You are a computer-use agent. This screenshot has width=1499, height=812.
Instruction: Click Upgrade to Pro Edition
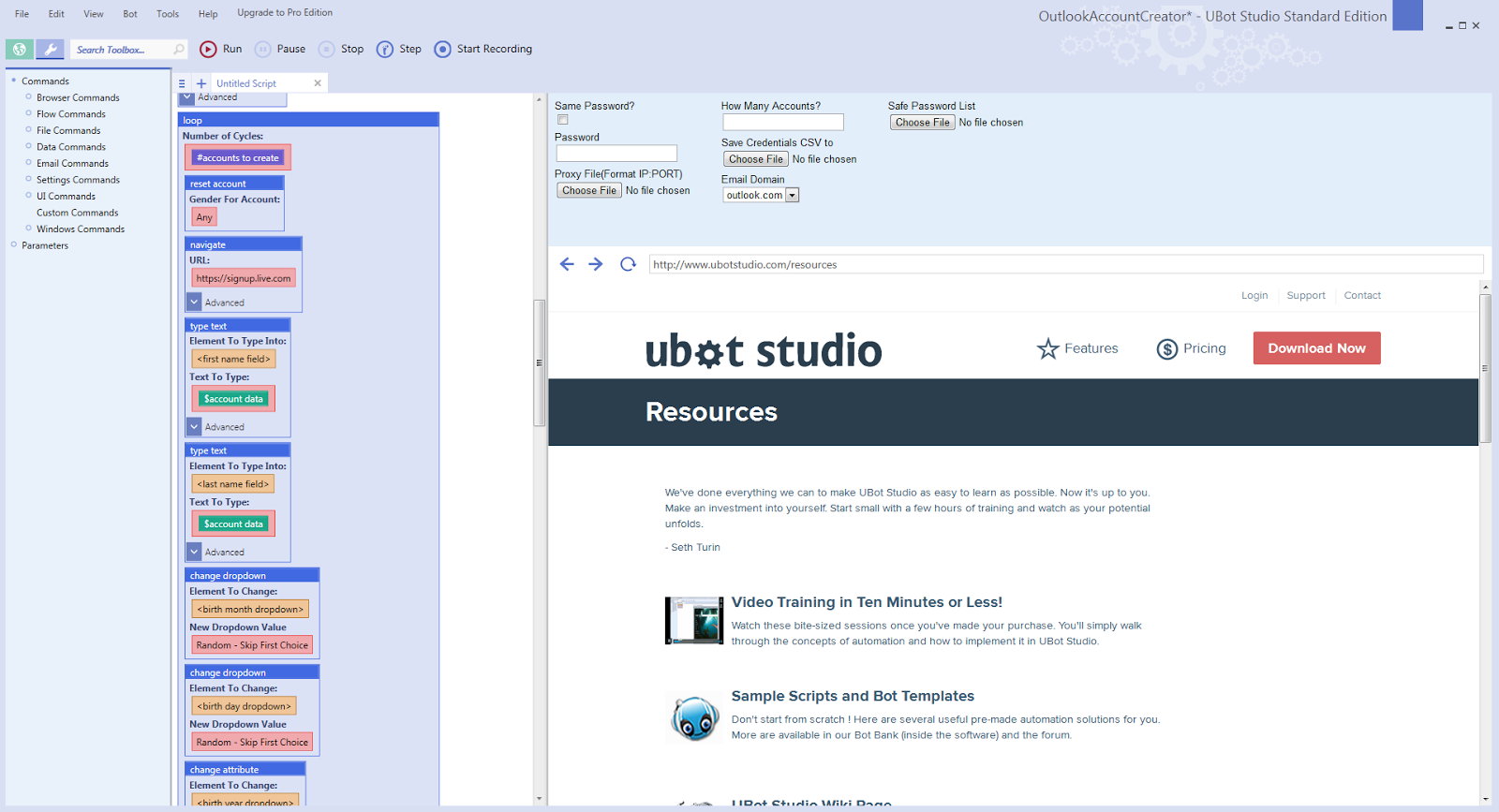click(285, 13)
